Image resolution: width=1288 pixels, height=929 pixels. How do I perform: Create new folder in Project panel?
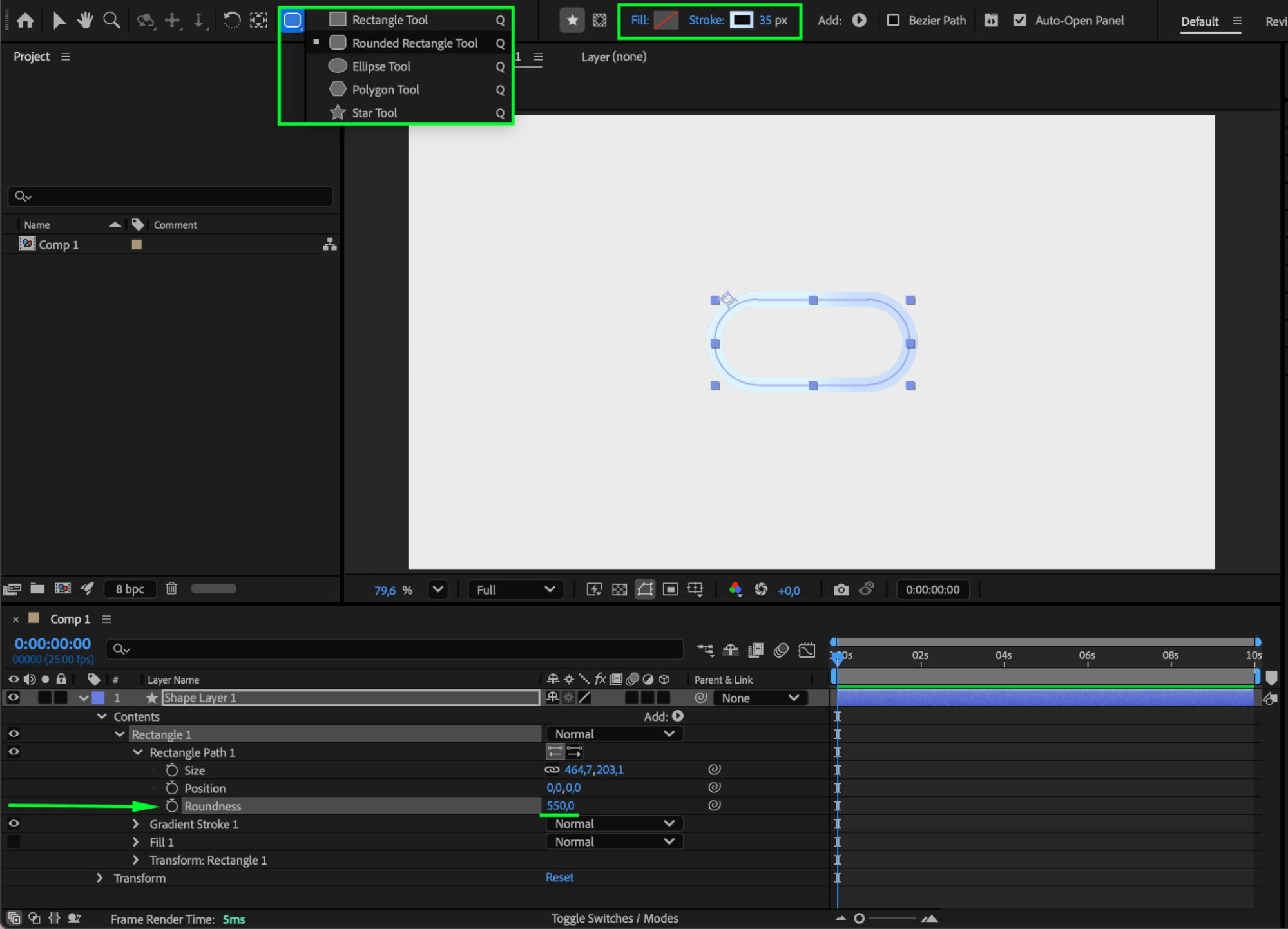(x=37, y=588)
